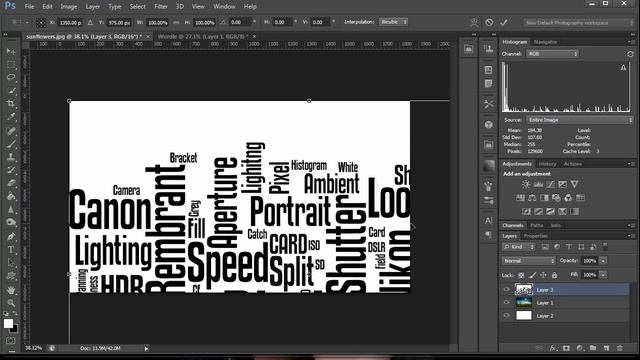
Task: Select Layer 3 thumbnail
Action: coord(524,289)
